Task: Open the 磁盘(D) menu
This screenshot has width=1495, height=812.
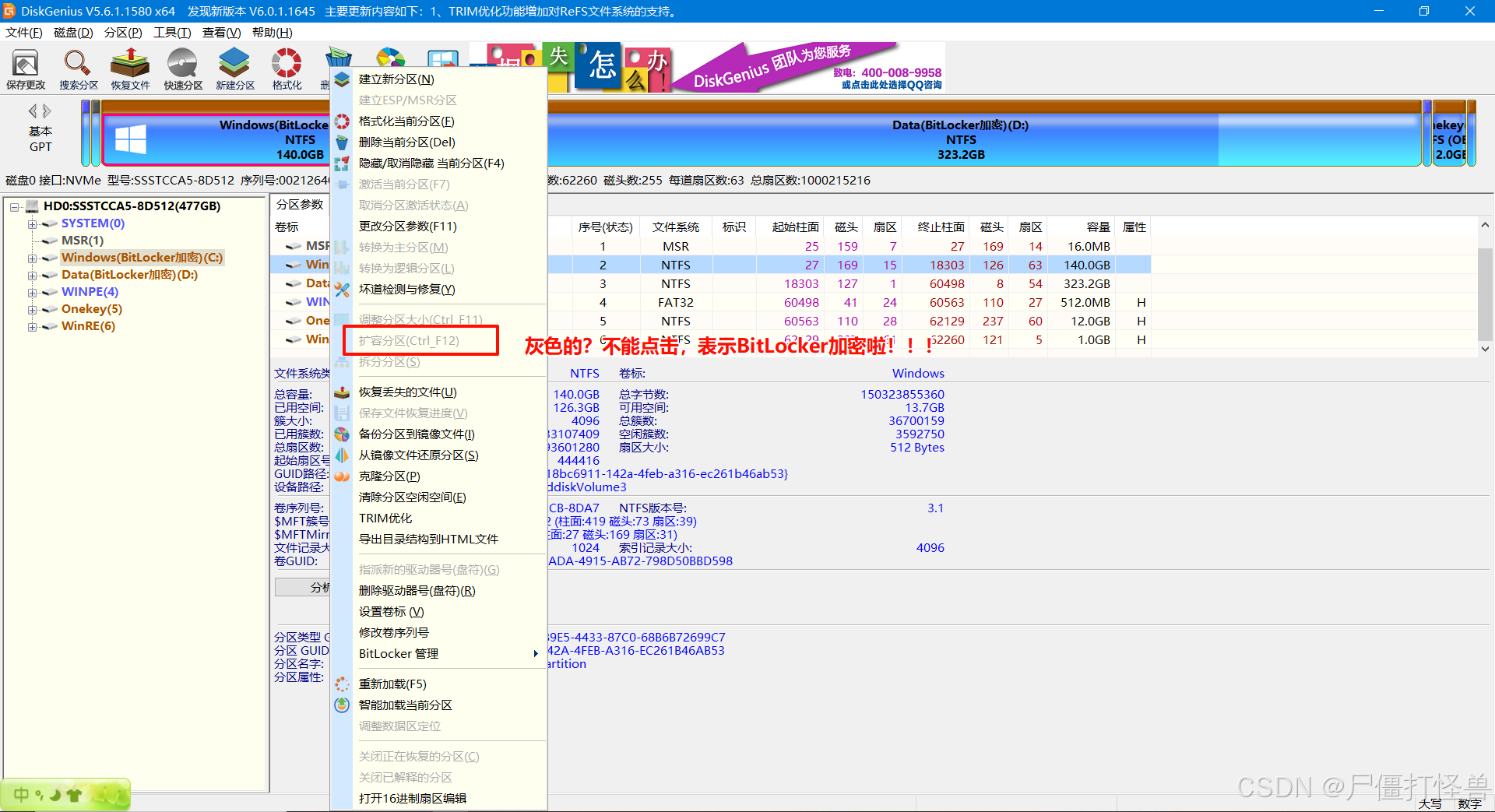Action: tap(73, 33)
